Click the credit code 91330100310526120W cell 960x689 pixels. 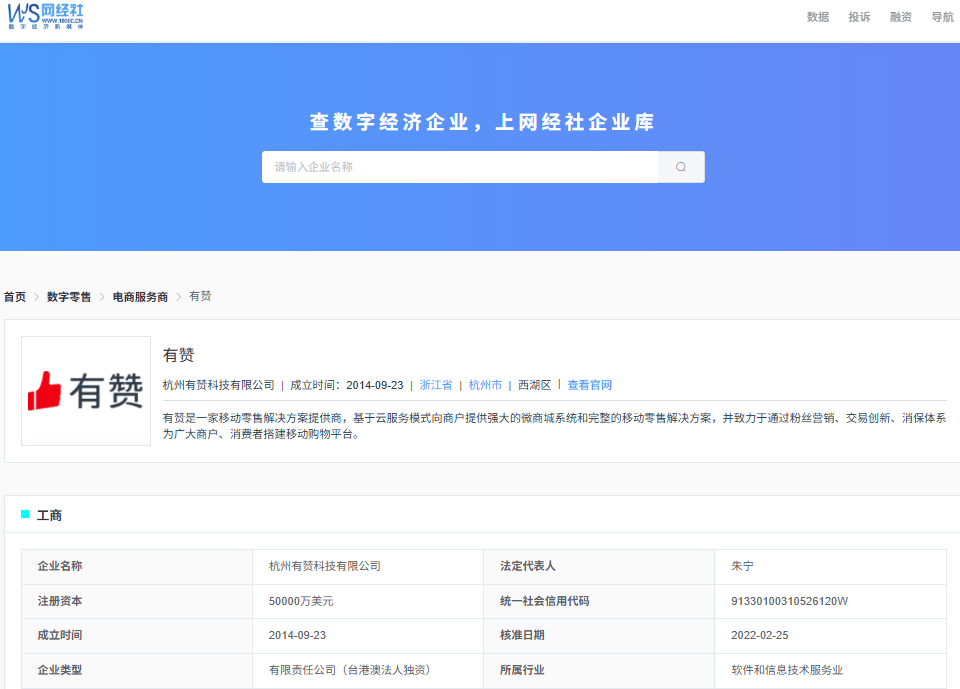click(x=789, y=601)
